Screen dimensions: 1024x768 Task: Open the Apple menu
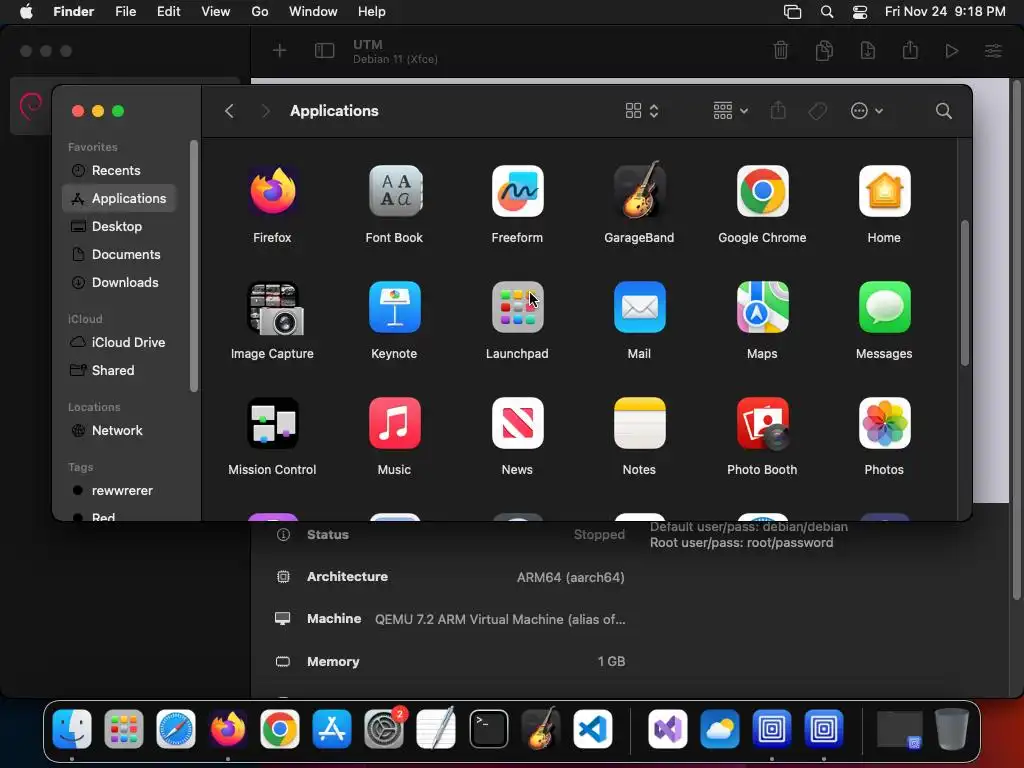(x=26, y=12)
